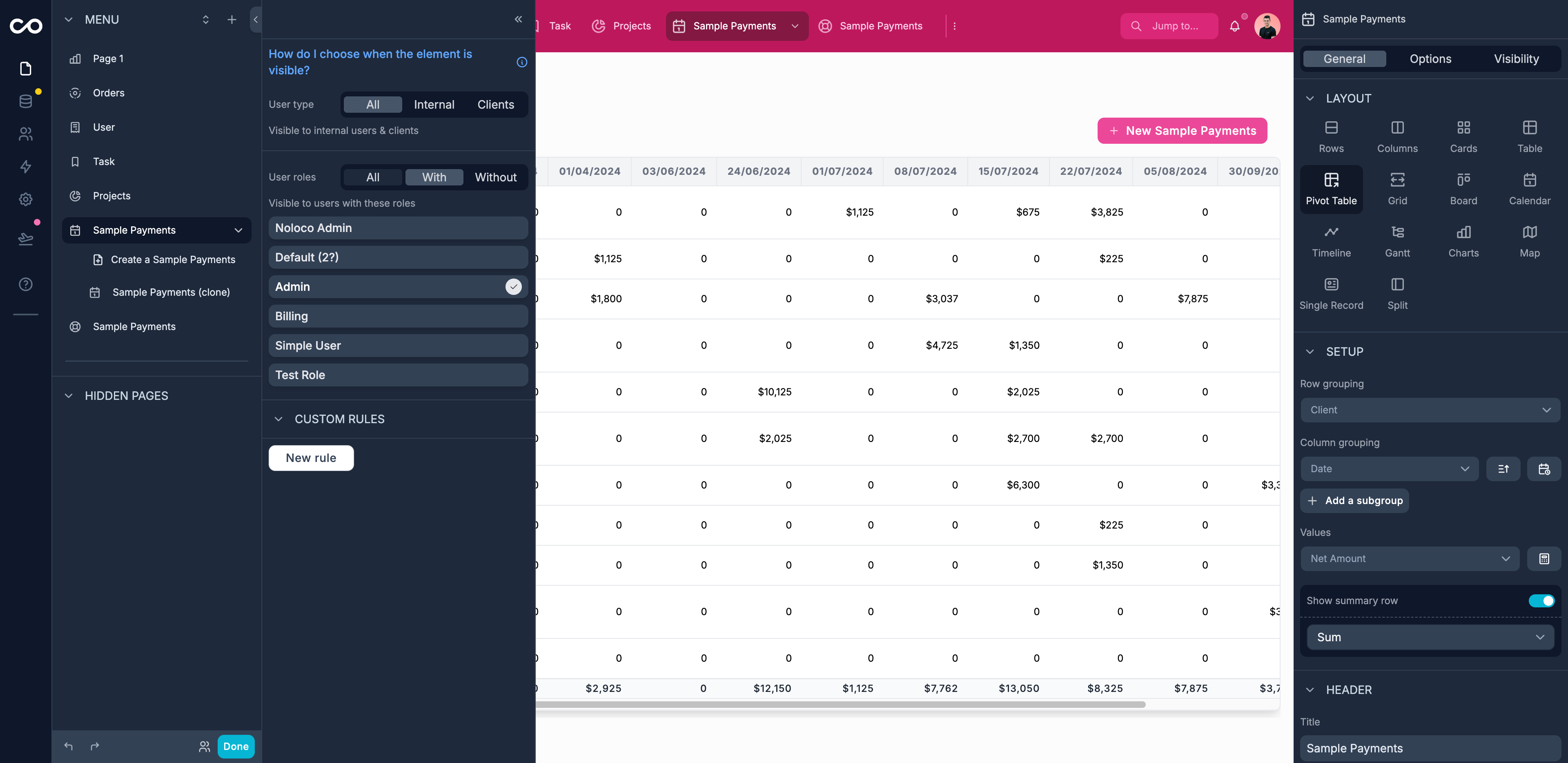Click the preview as user icon
This screenshot has width=1568, height=763.
click(205, 746)
